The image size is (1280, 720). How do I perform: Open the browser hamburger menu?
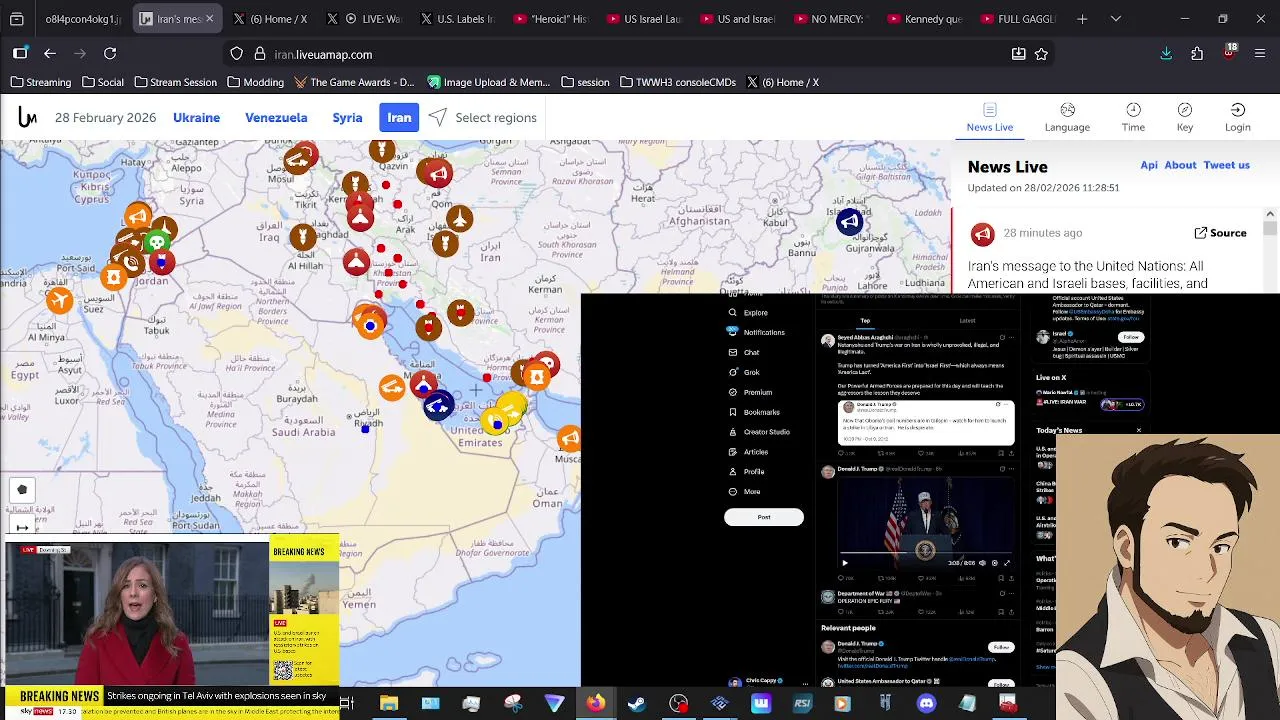coord(1260,54)
